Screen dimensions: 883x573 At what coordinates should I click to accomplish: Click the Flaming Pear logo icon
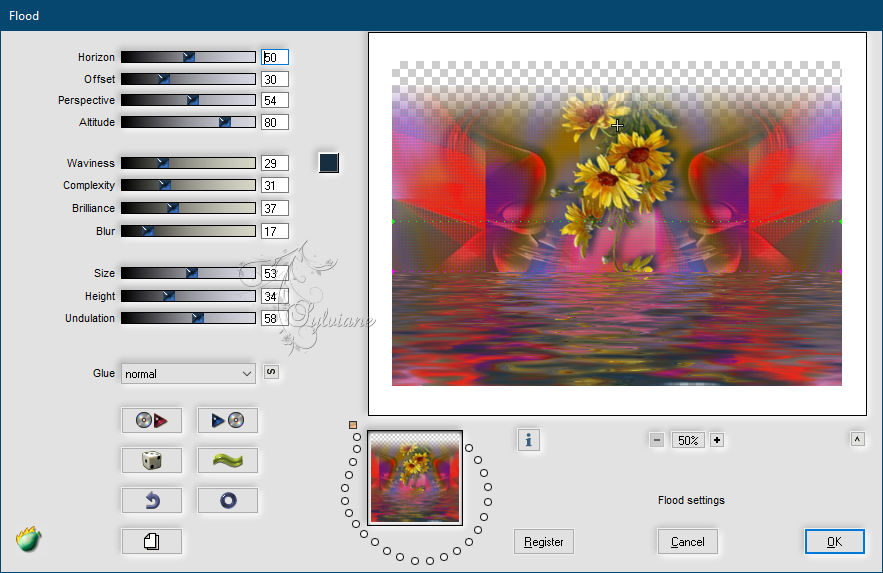pyautogui.click(x=29, y=539)
